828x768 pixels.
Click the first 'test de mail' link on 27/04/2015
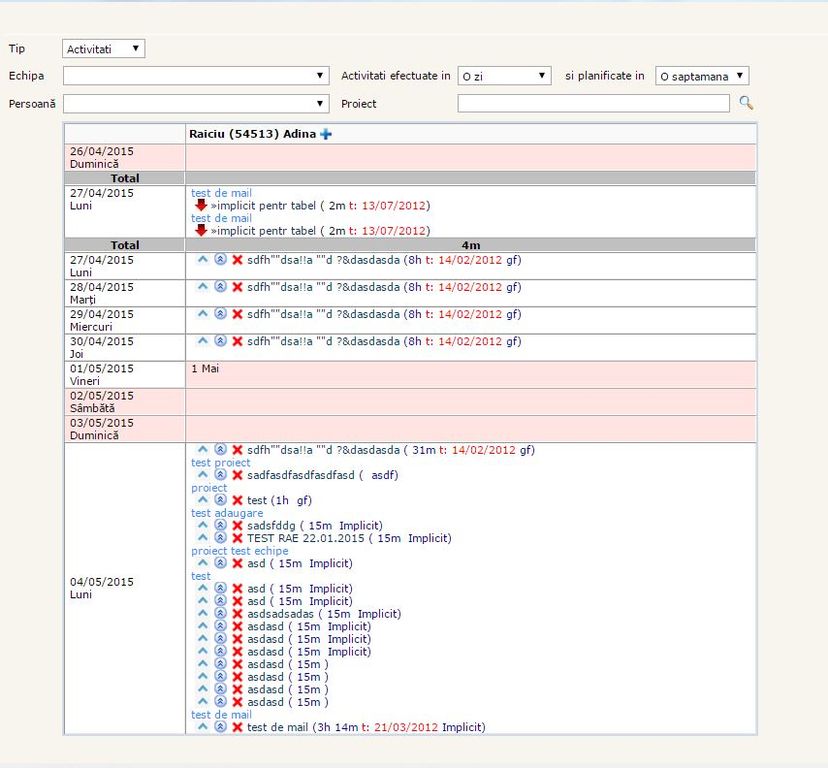point(221,193)
